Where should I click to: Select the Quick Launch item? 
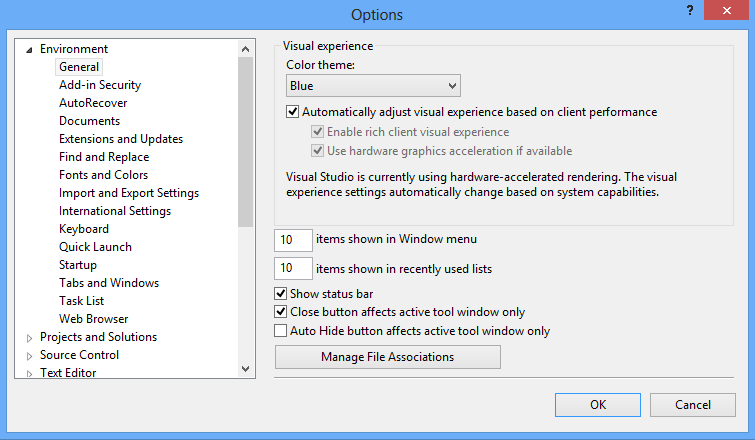click(95, 247)
